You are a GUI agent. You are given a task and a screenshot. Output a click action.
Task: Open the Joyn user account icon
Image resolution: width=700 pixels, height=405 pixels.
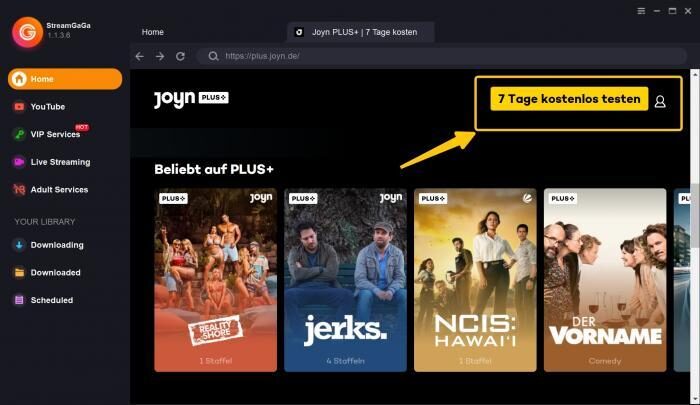pos(660,102)
